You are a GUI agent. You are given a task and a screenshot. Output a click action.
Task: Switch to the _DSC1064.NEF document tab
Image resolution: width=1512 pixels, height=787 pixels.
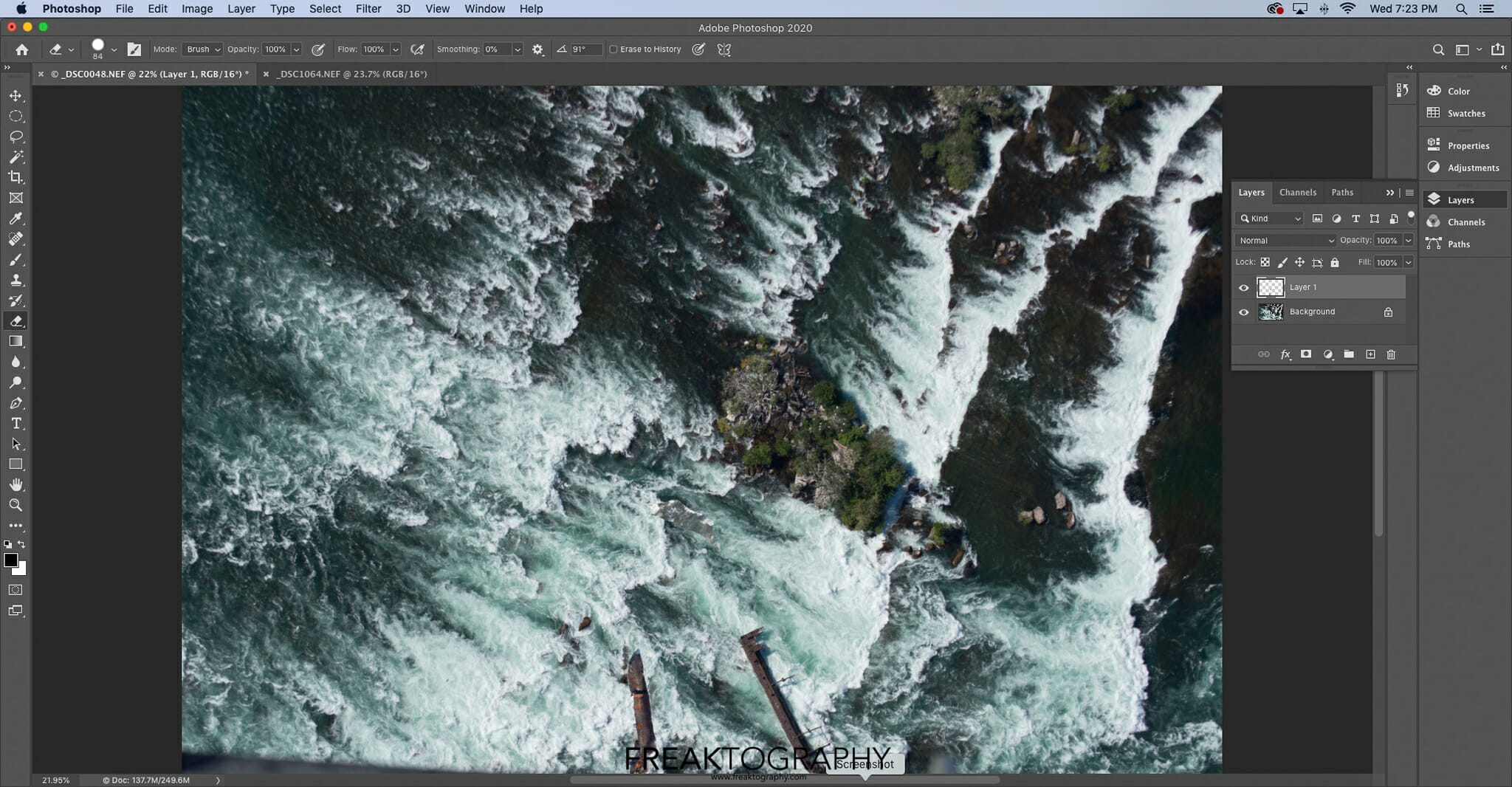coord(351,74)
